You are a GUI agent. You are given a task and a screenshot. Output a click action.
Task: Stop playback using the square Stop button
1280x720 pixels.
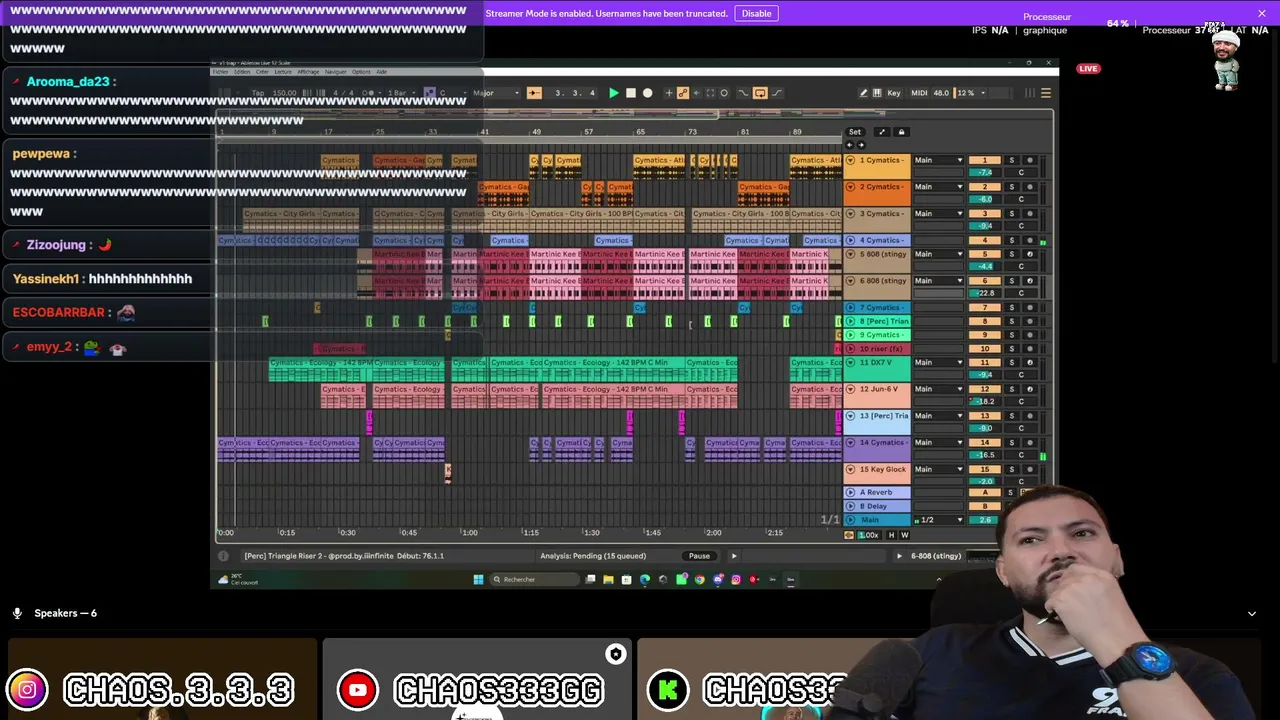631,93
